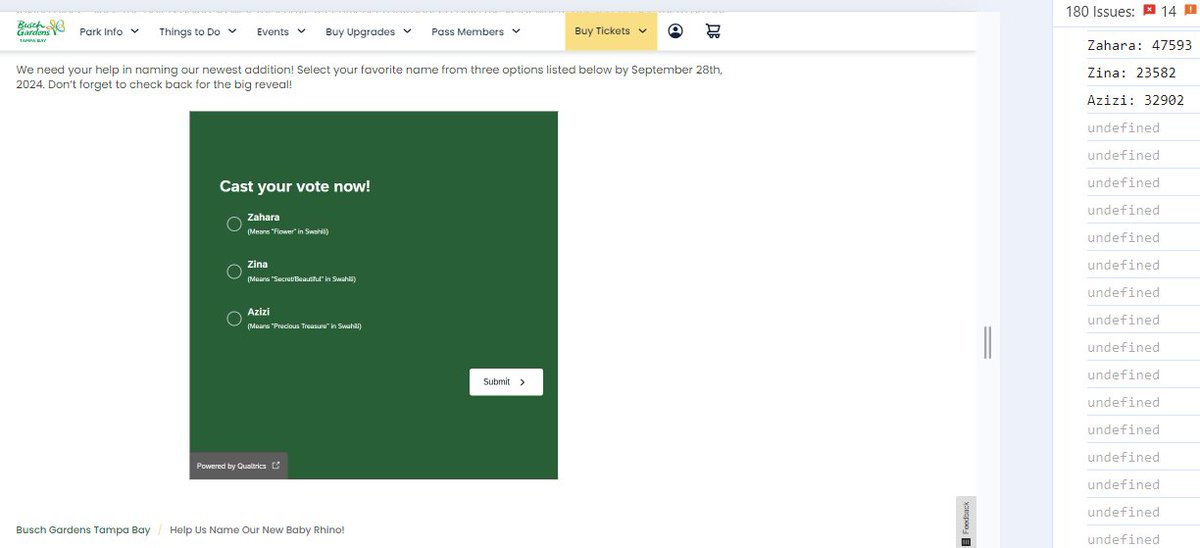Open the shopping cart icon
This screenshot has height=548, width=1200.
(712, 31)
